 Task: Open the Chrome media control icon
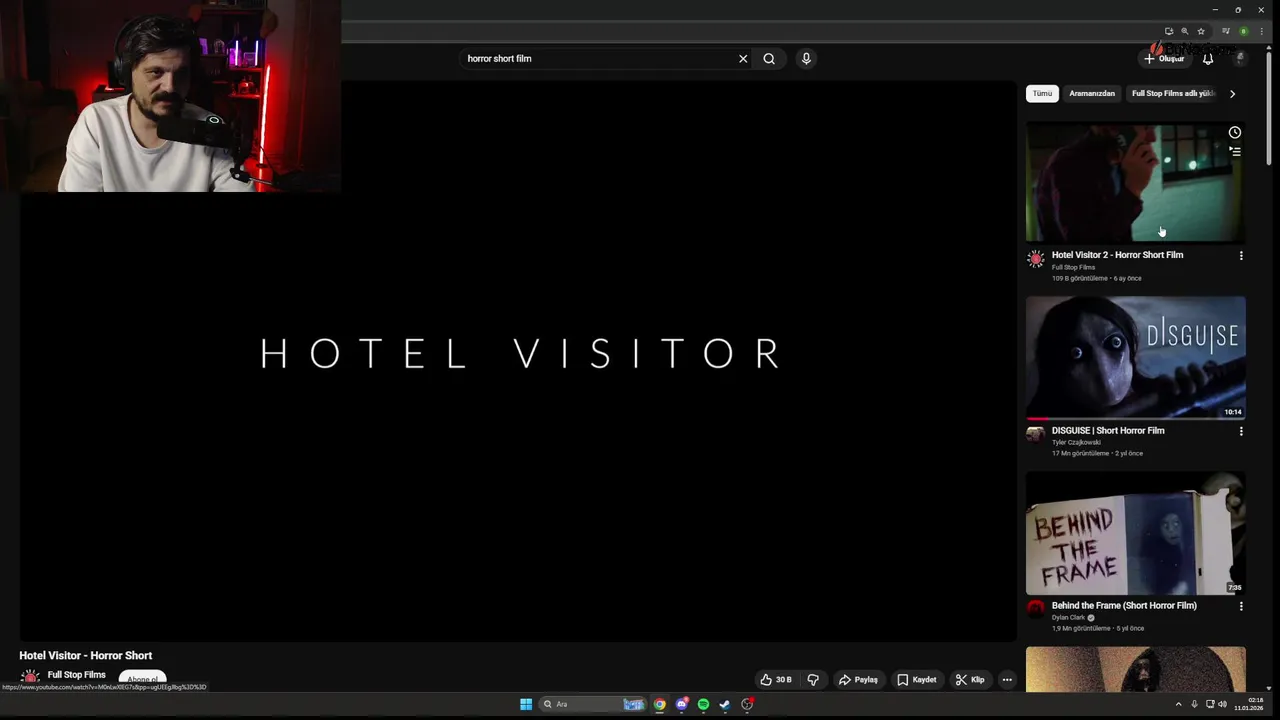(x=1226, y=31)
